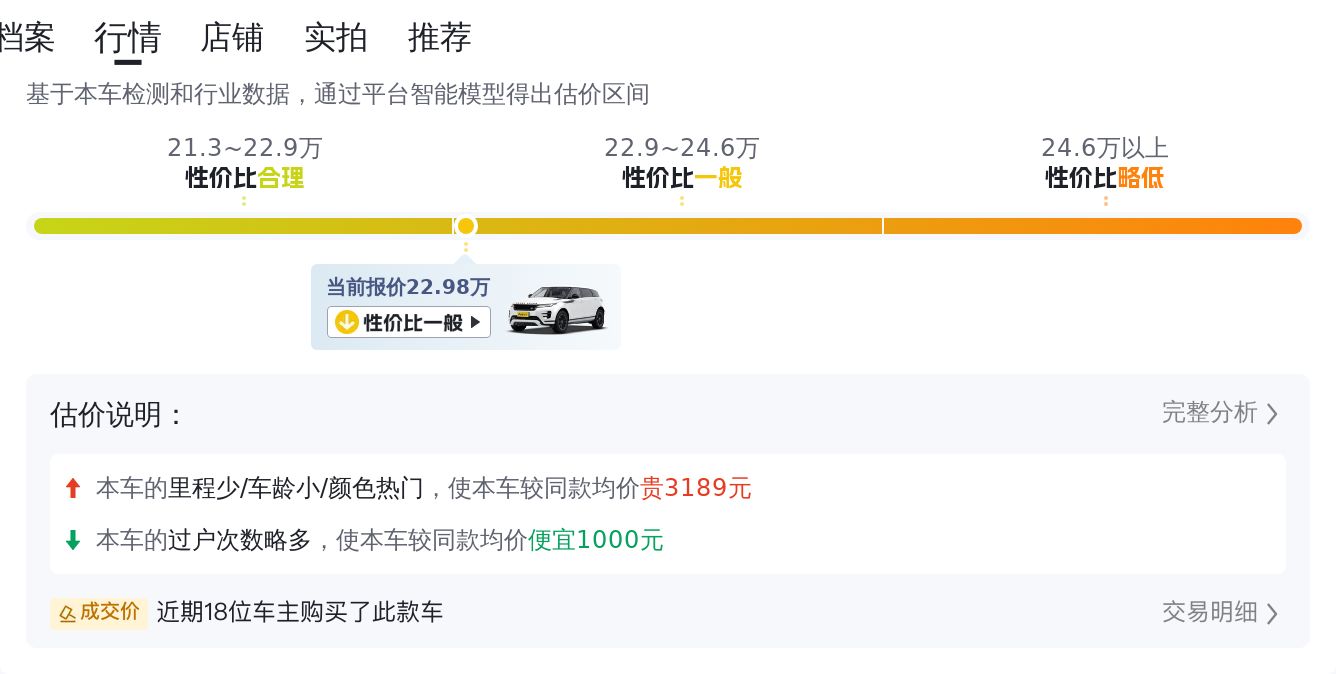This screenshot has height=674, width=1336.
Task: Expand the chevron beside 交易明细
Action: tap(1272, 613)
